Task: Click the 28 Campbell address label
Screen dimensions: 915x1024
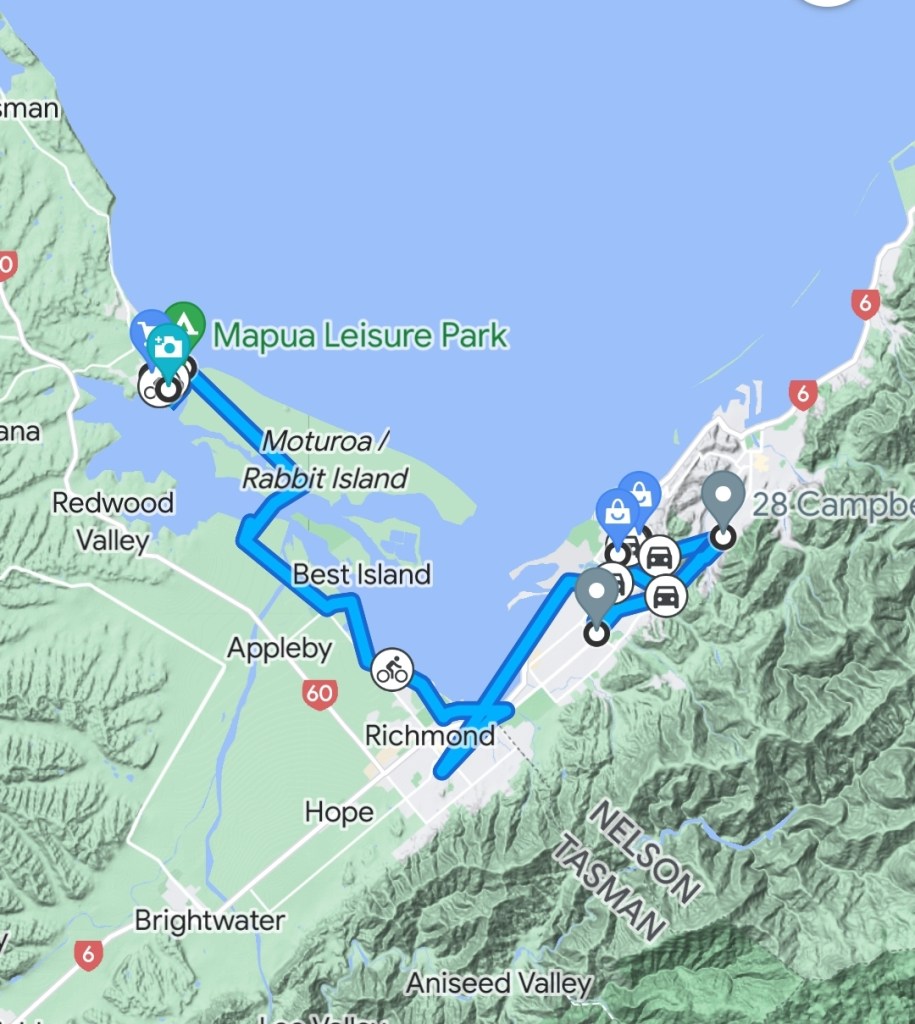Action: coord(833,505)
